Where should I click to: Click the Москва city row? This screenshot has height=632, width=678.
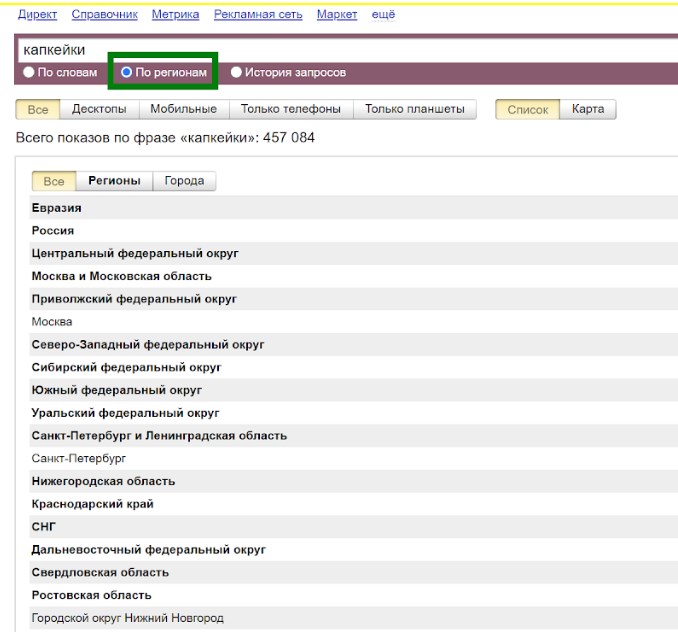[354, 322]
